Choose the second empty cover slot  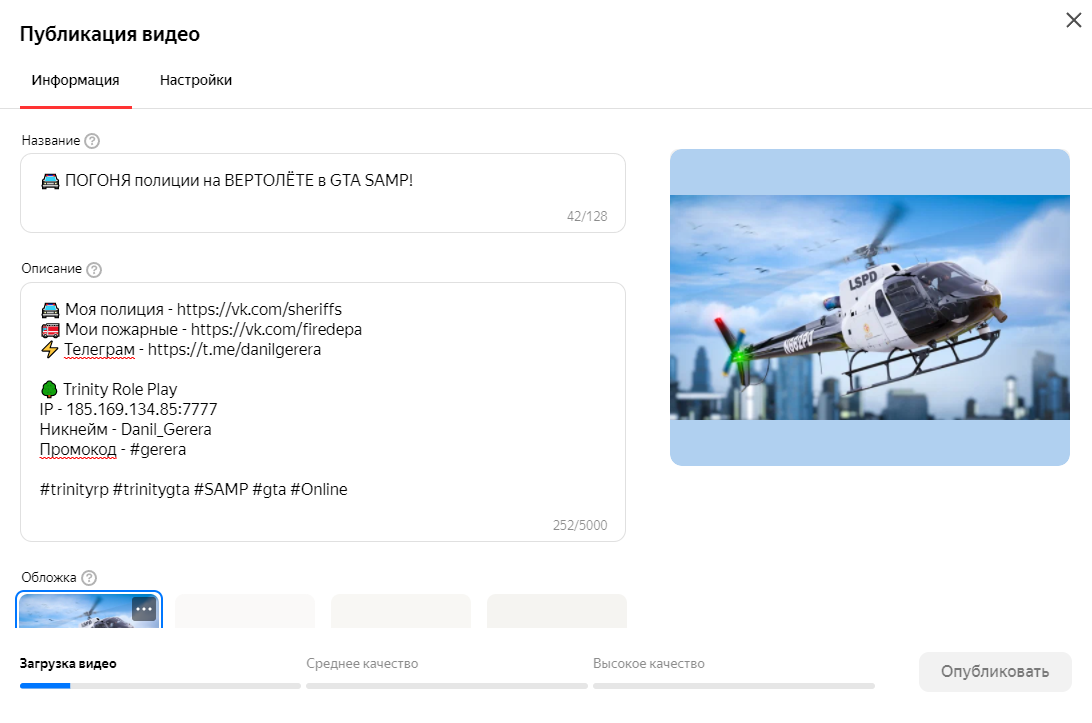[245, 611]
